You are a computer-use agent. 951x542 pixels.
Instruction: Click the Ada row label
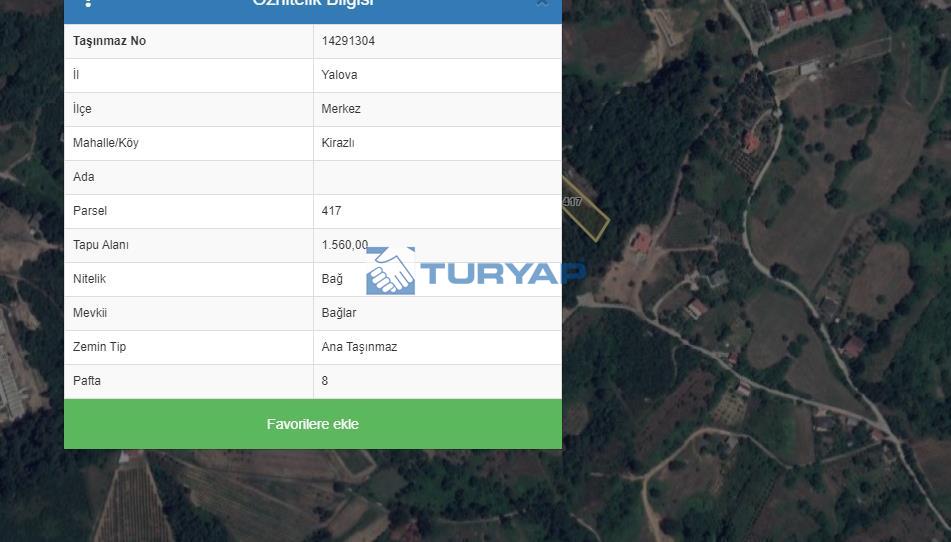[x=84, y=176]
